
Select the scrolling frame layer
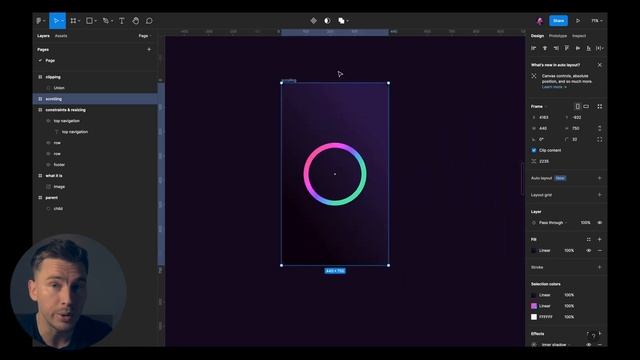click(x=95, y=99)
